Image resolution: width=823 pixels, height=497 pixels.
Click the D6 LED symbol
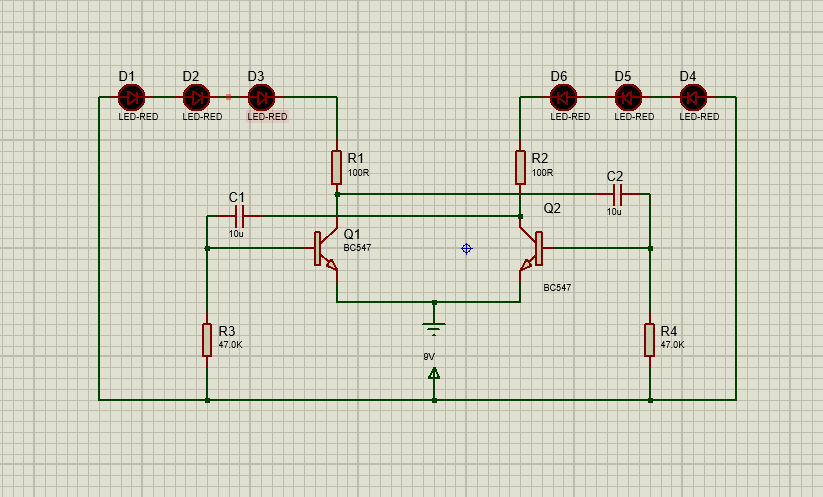coord(563,97)
